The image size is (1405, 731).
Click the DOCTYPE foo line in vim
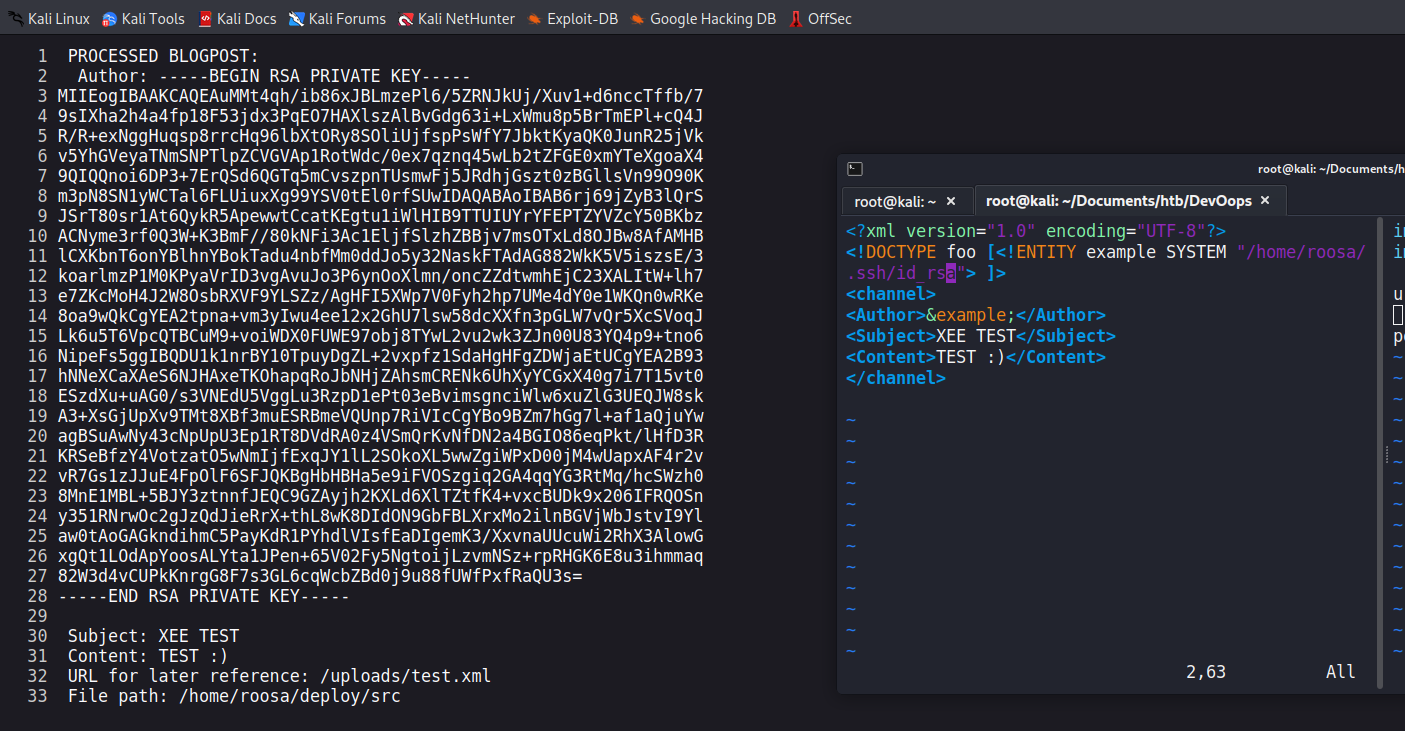[x=1105, y=252]
